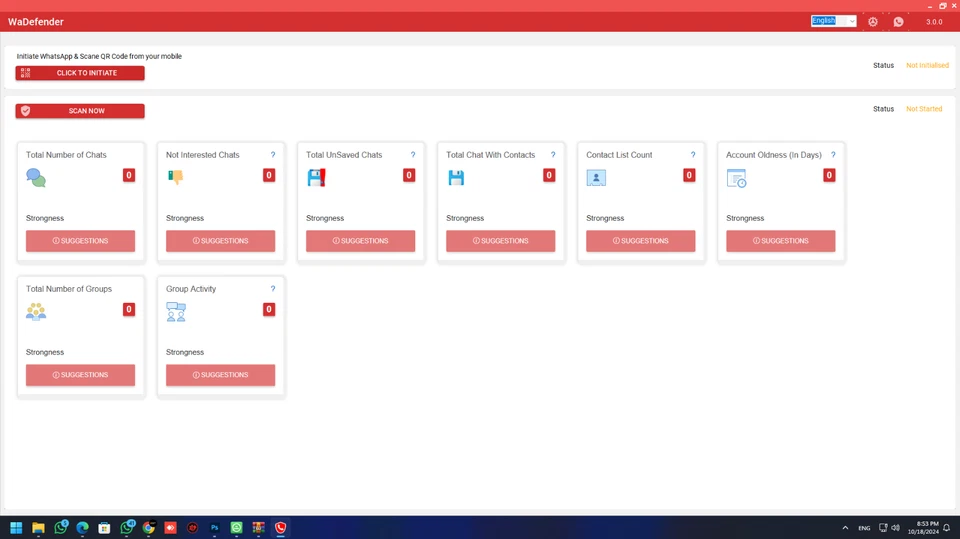Click the taskbar clock showing 8:53 PM
960x539 pixels.
pyautogui.click(x=923, y=527)
